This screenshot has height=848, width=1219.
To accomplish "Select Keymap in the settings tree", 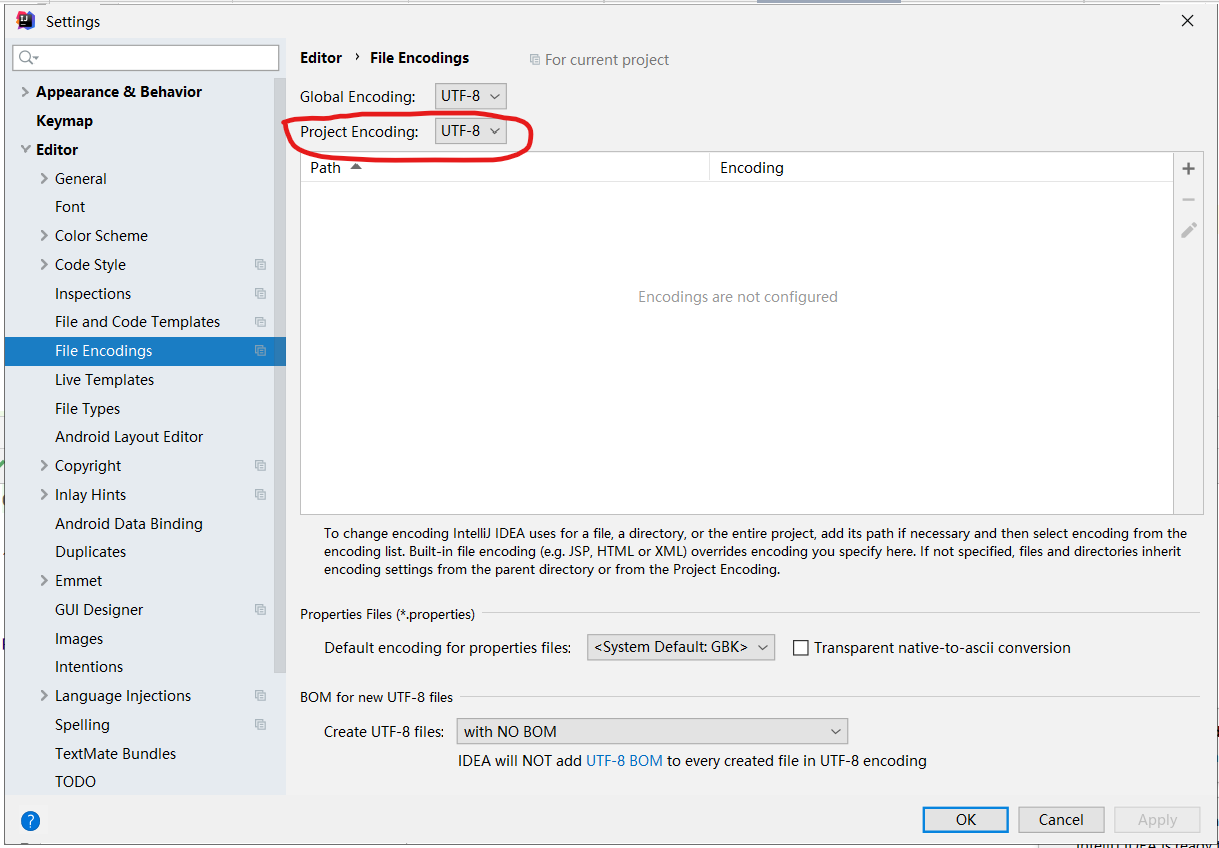I will (64, 121).
